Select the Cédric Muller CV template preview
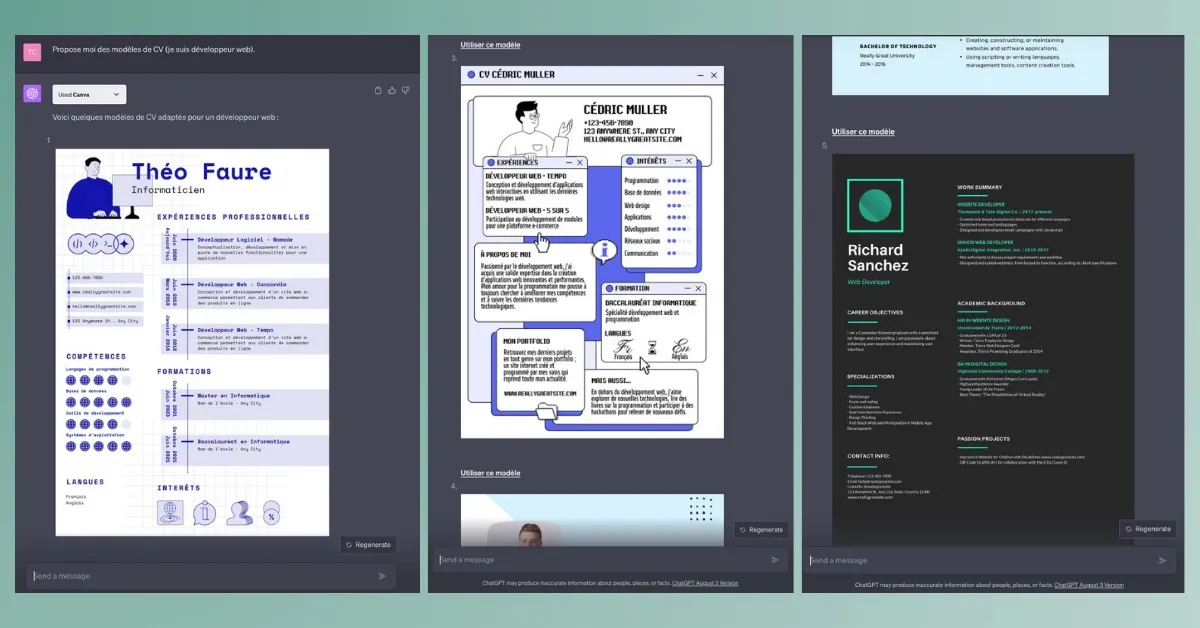The width and height of the screenshot is (1200, 628). tap(592, 252)
